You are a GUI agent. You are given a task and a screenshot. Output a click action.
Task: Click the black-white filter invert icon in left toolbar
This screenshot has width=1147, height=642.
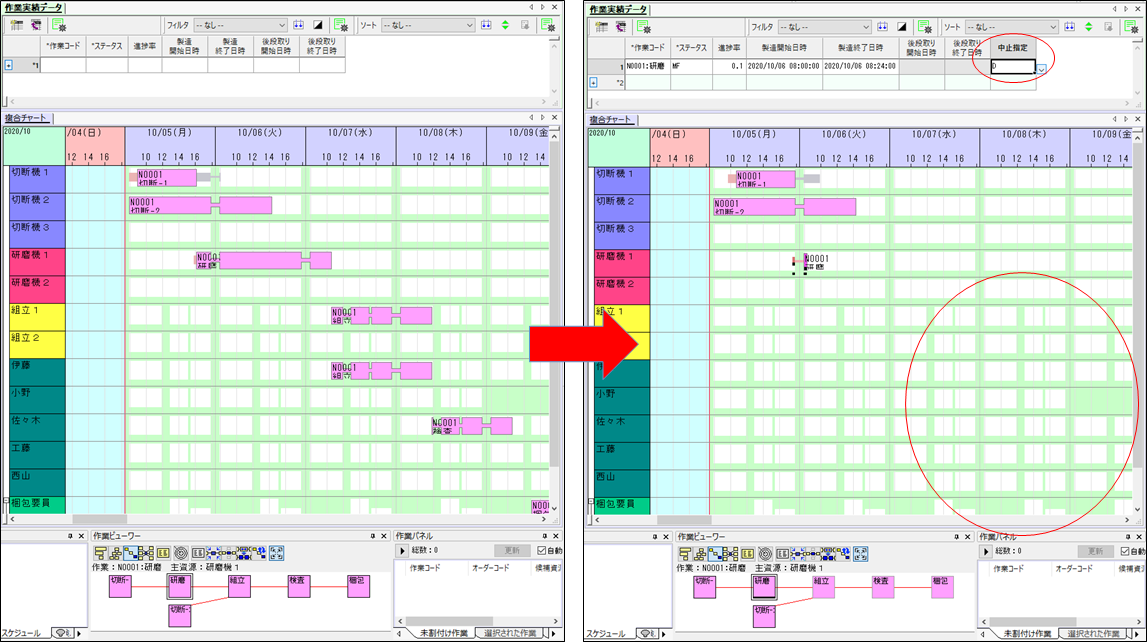319,25
